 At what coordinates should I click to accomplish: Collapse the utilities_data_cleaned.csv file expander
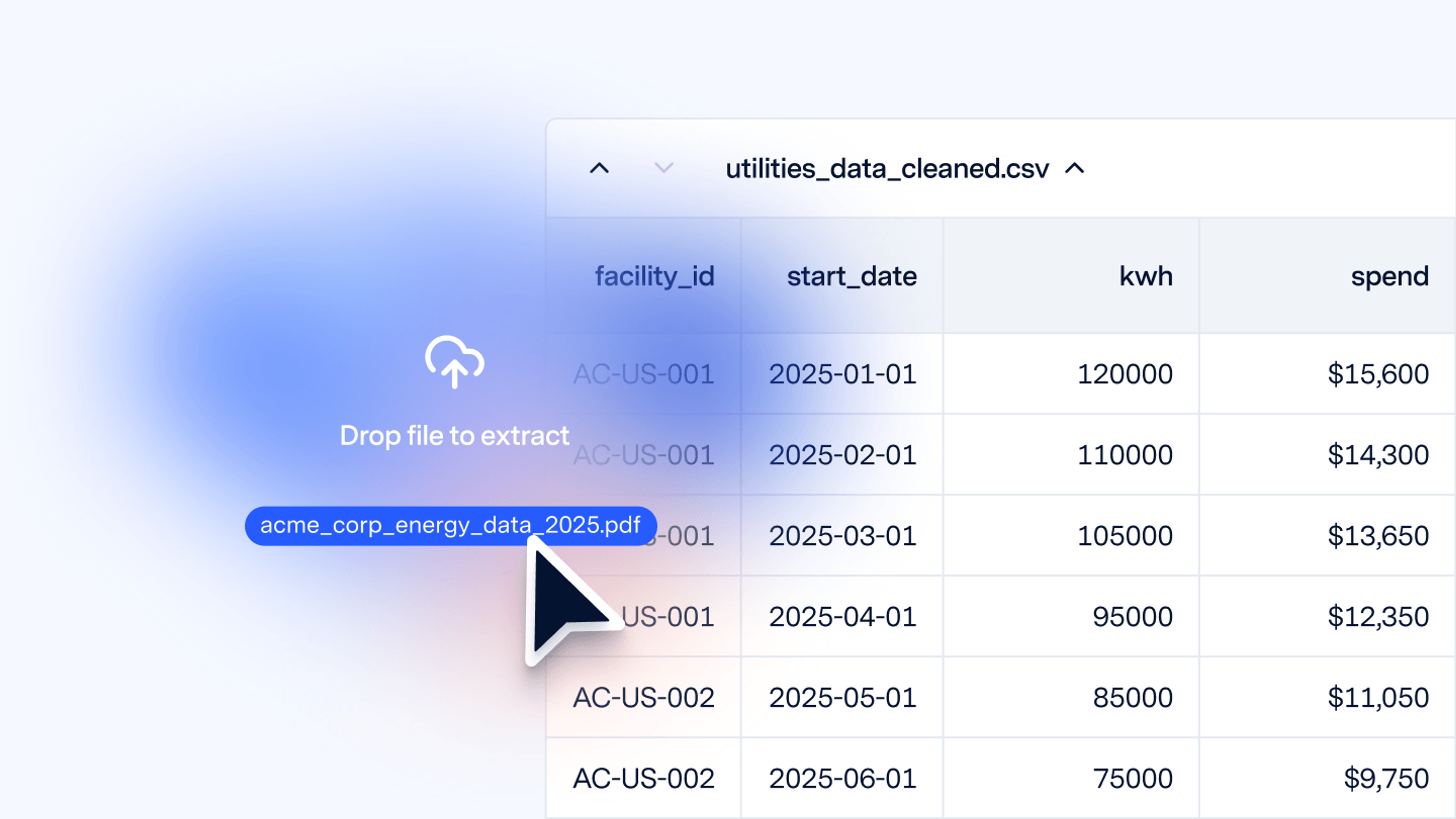point(1075,168)
